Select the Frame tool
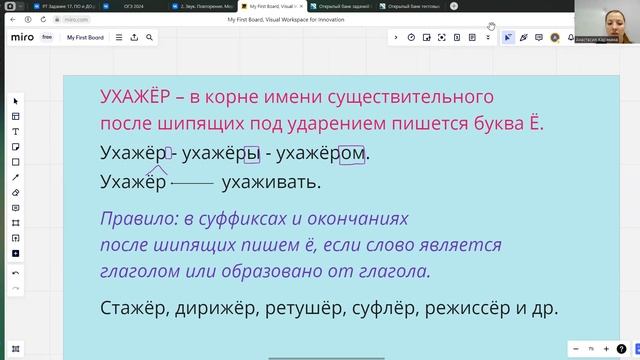640x360 pixels. tap(16, 223)
